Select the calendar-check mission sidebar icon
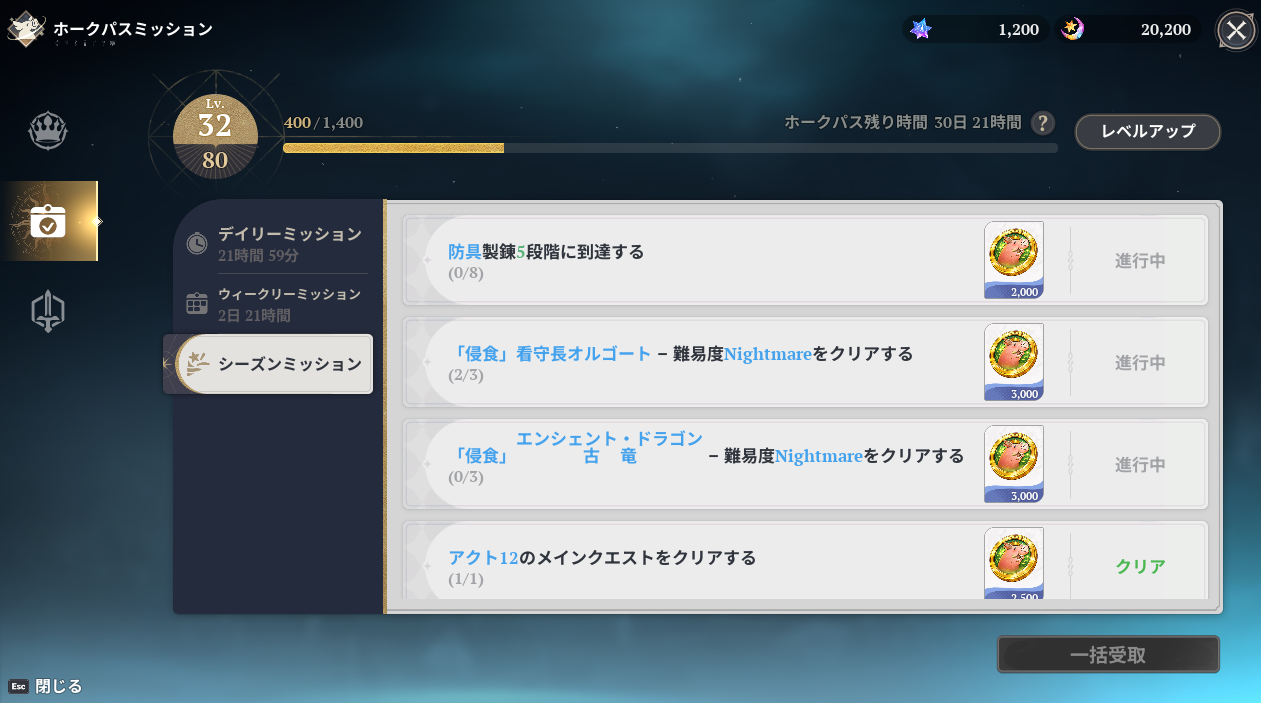This screenshot has width=1261, height=703. pyautogui.click(x=48, y=221)
